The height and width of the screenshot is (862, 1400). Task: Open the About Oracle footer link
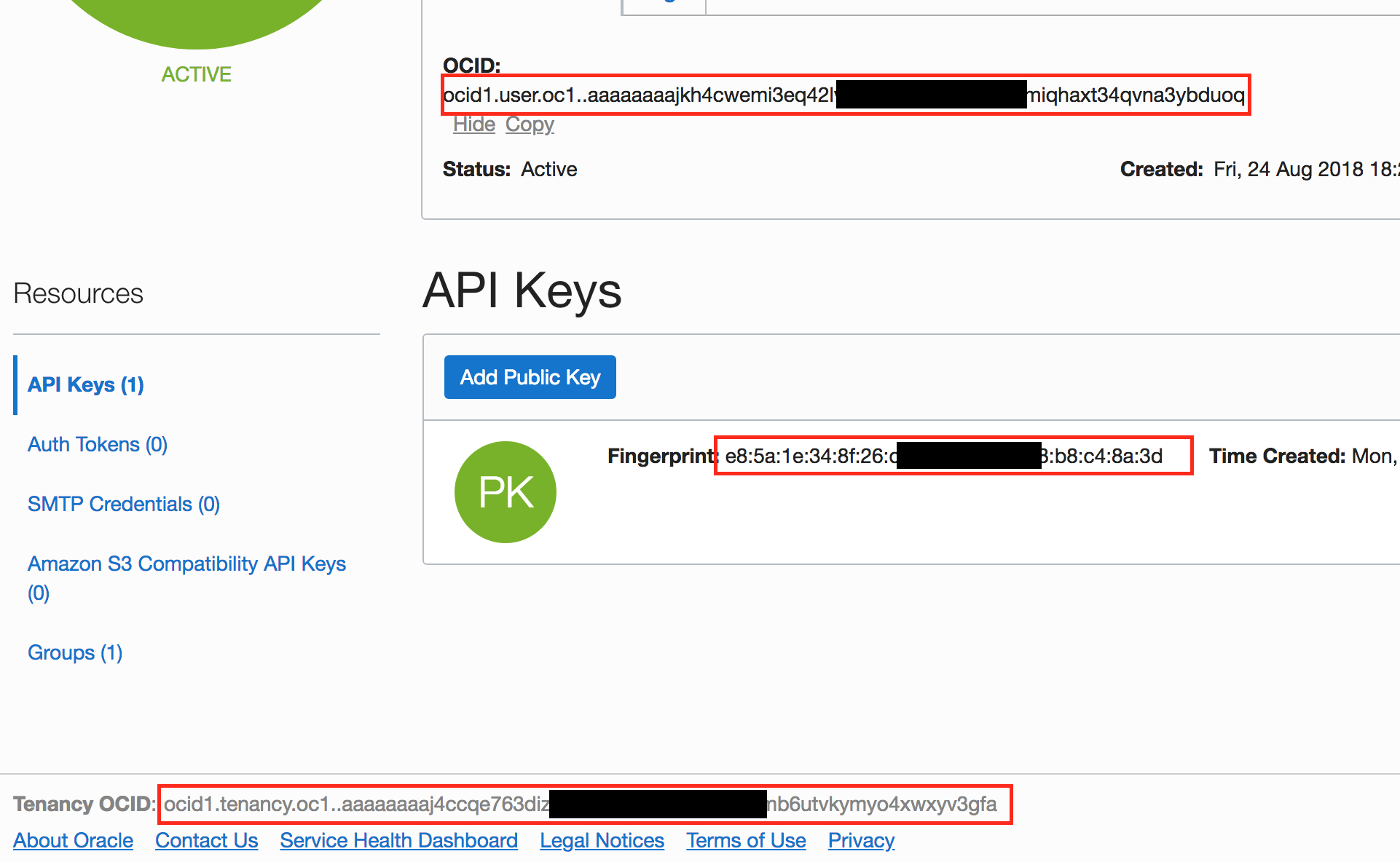coord(74,840)
